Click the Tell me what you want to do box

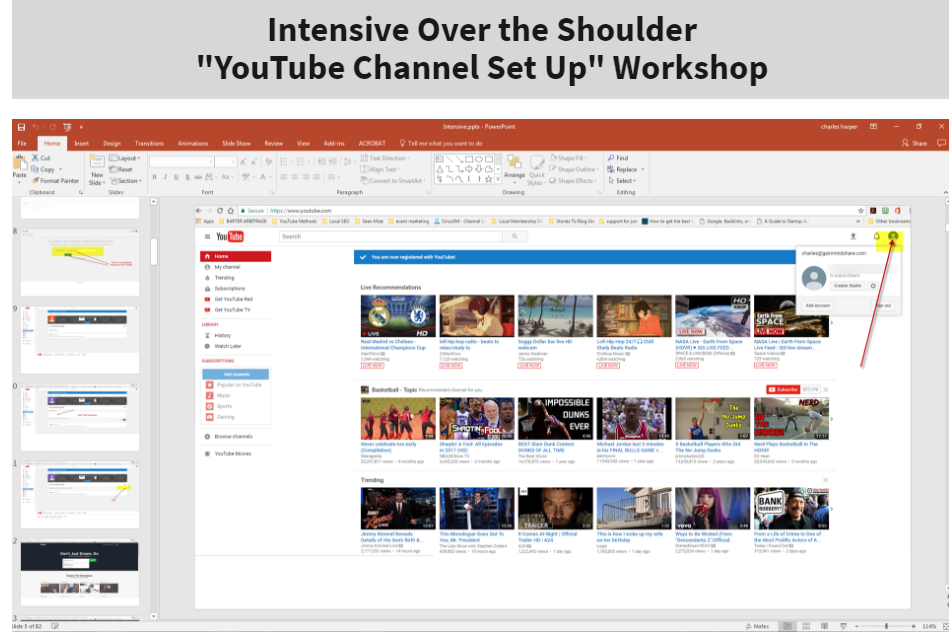point(441,143)
